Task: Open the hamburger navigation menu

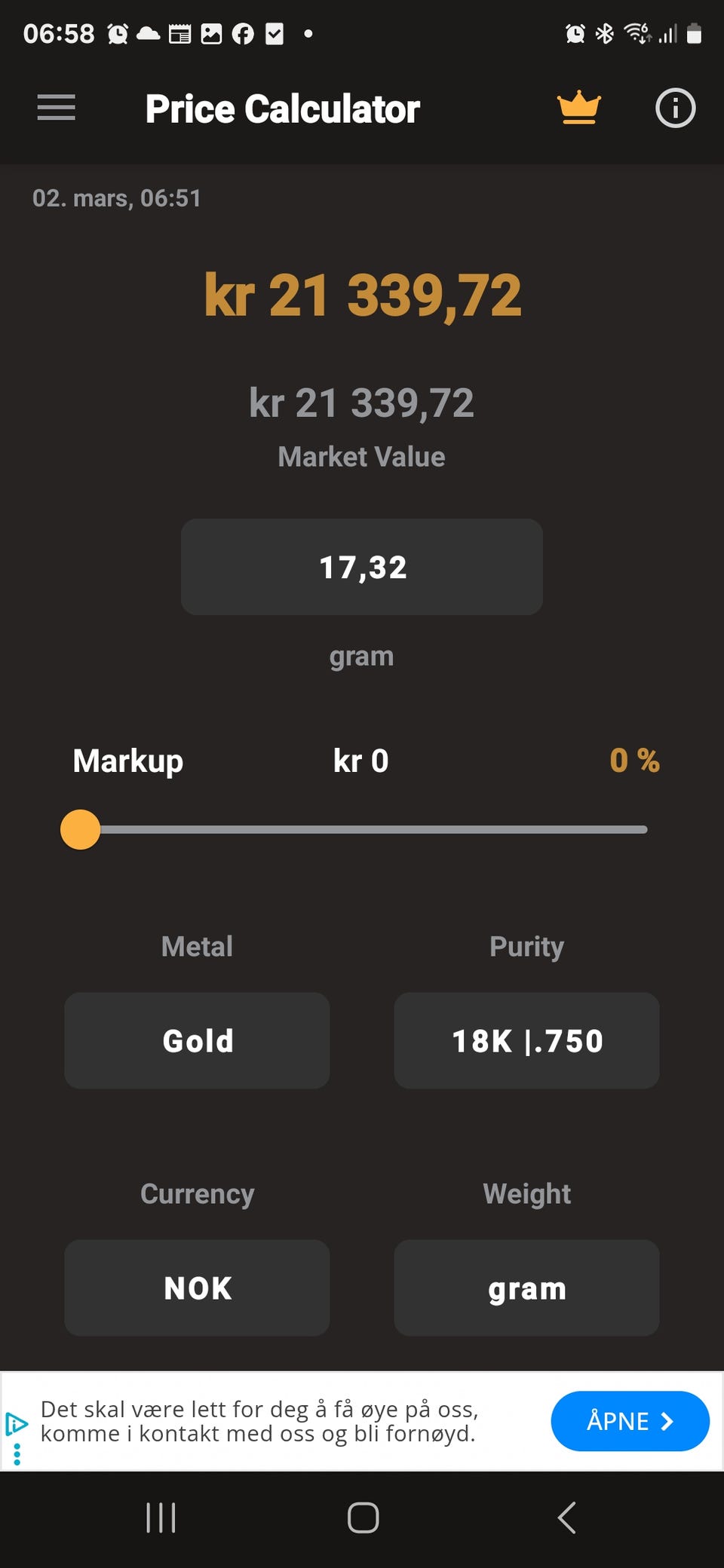Action: pos(57,108)
